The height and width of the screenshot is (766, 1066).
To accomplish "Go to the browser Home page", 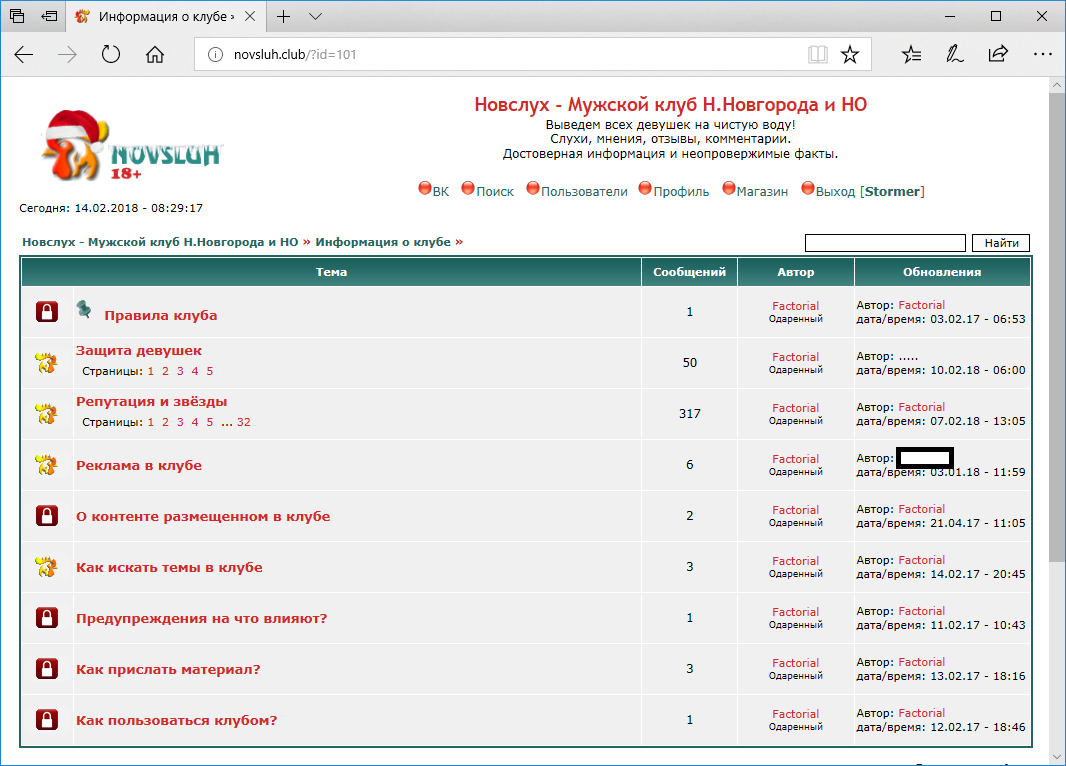I will coord(155,55).
